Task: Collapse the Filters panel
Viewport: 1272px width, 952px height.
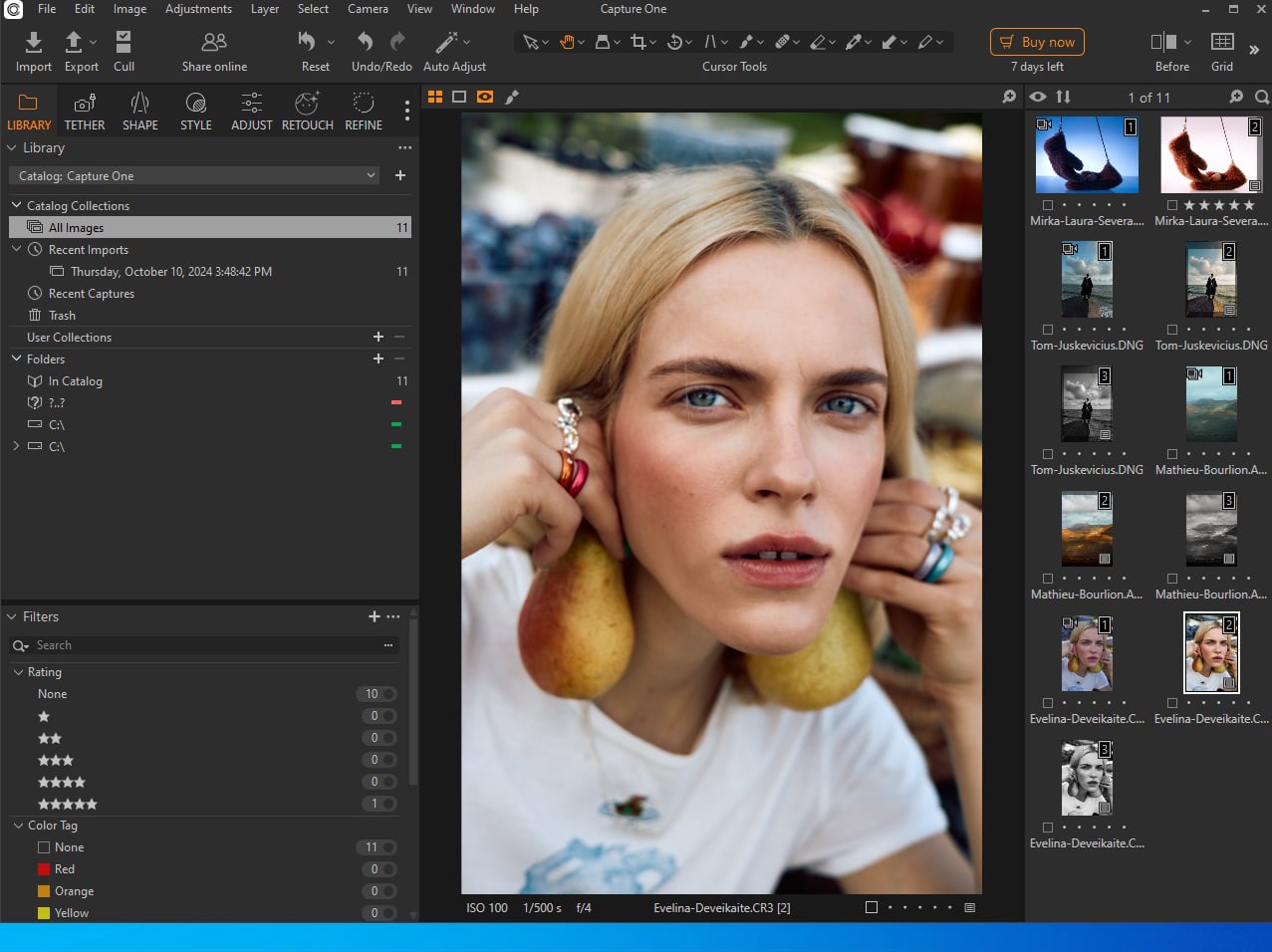Action: tap(12, 616)
